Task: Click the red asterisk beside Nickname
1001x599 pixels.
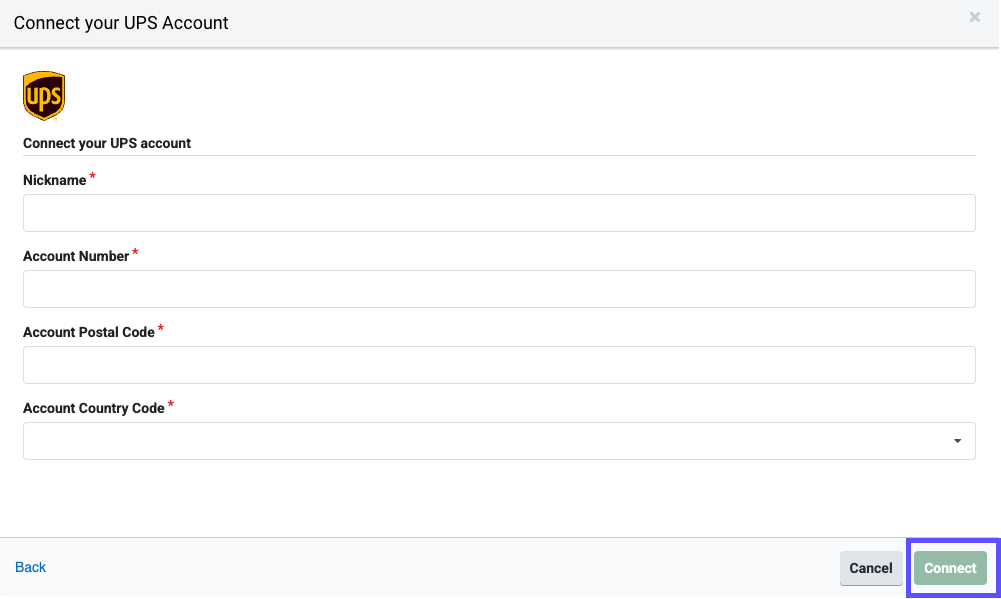Action: (x=93, y=177)
